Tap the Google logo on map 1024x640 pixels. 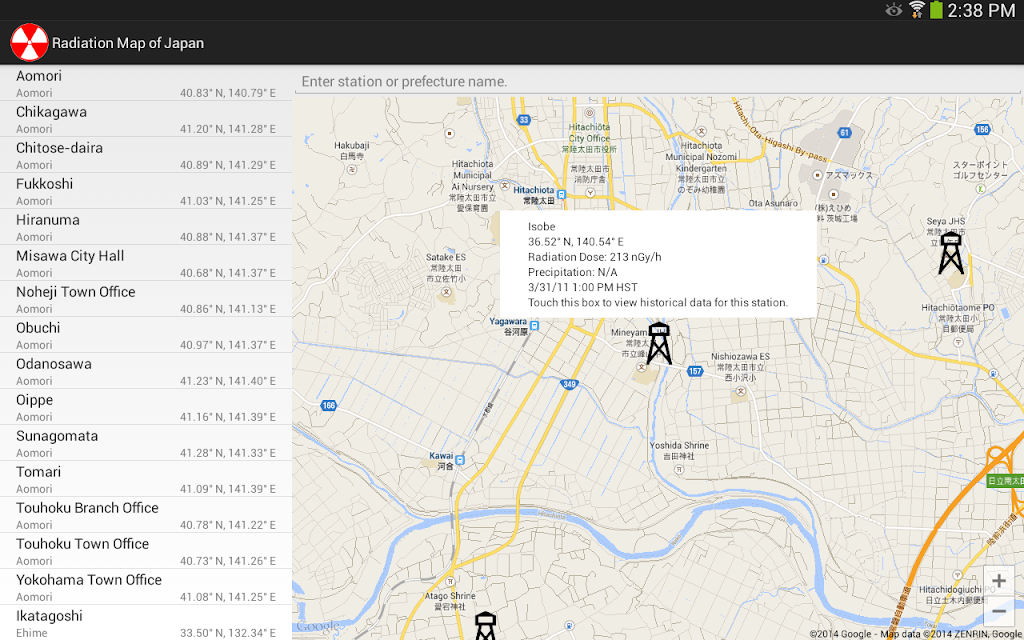click(319, 626)
